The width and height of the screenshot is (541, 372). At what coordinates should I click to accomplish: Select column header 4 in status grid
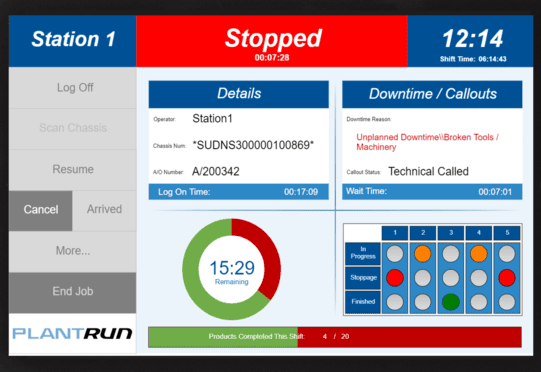(x=479, y=233)
